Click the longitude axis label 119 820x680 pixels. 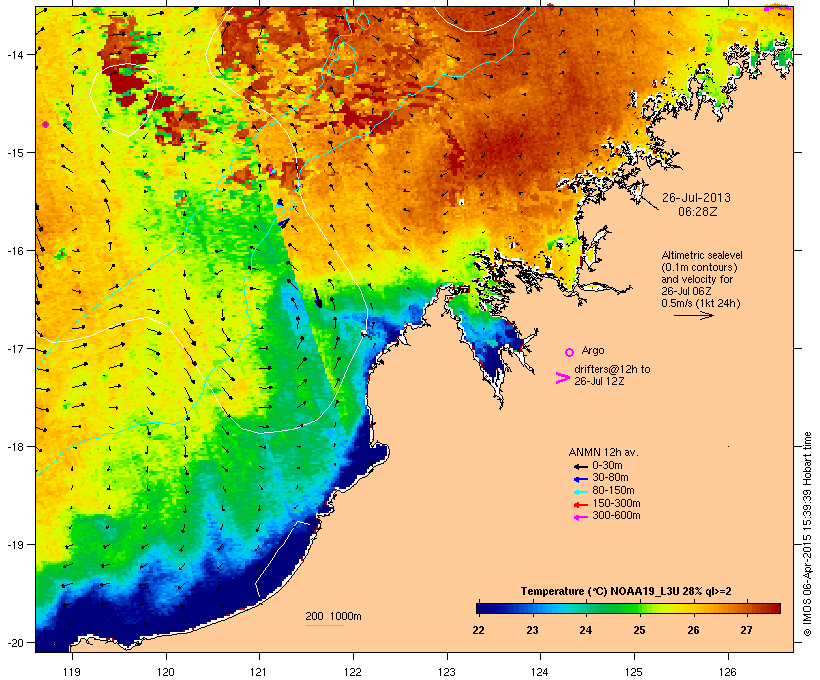72,672
